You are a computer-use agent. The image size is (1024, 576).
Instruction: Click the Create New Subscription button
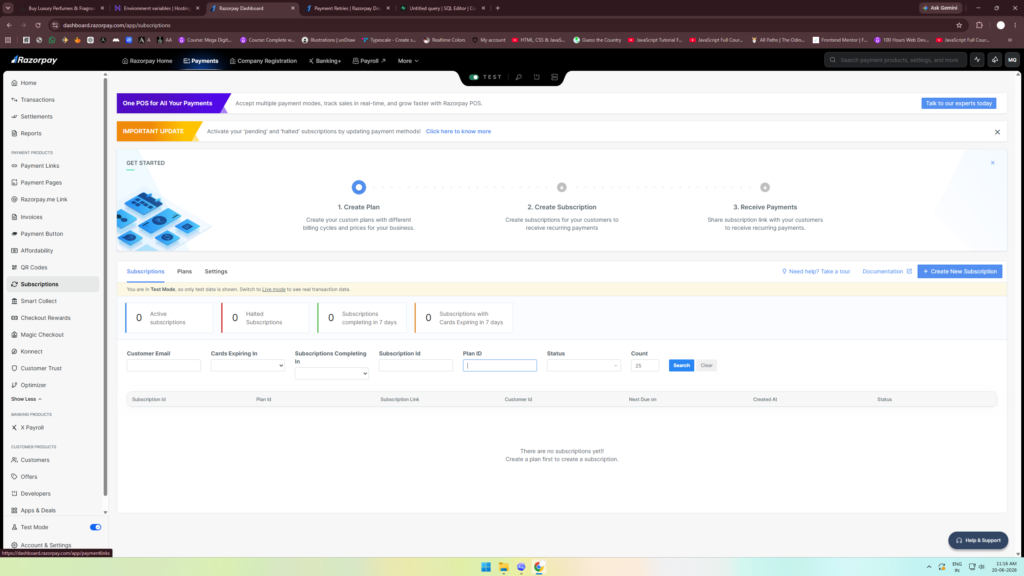point(959,272)
